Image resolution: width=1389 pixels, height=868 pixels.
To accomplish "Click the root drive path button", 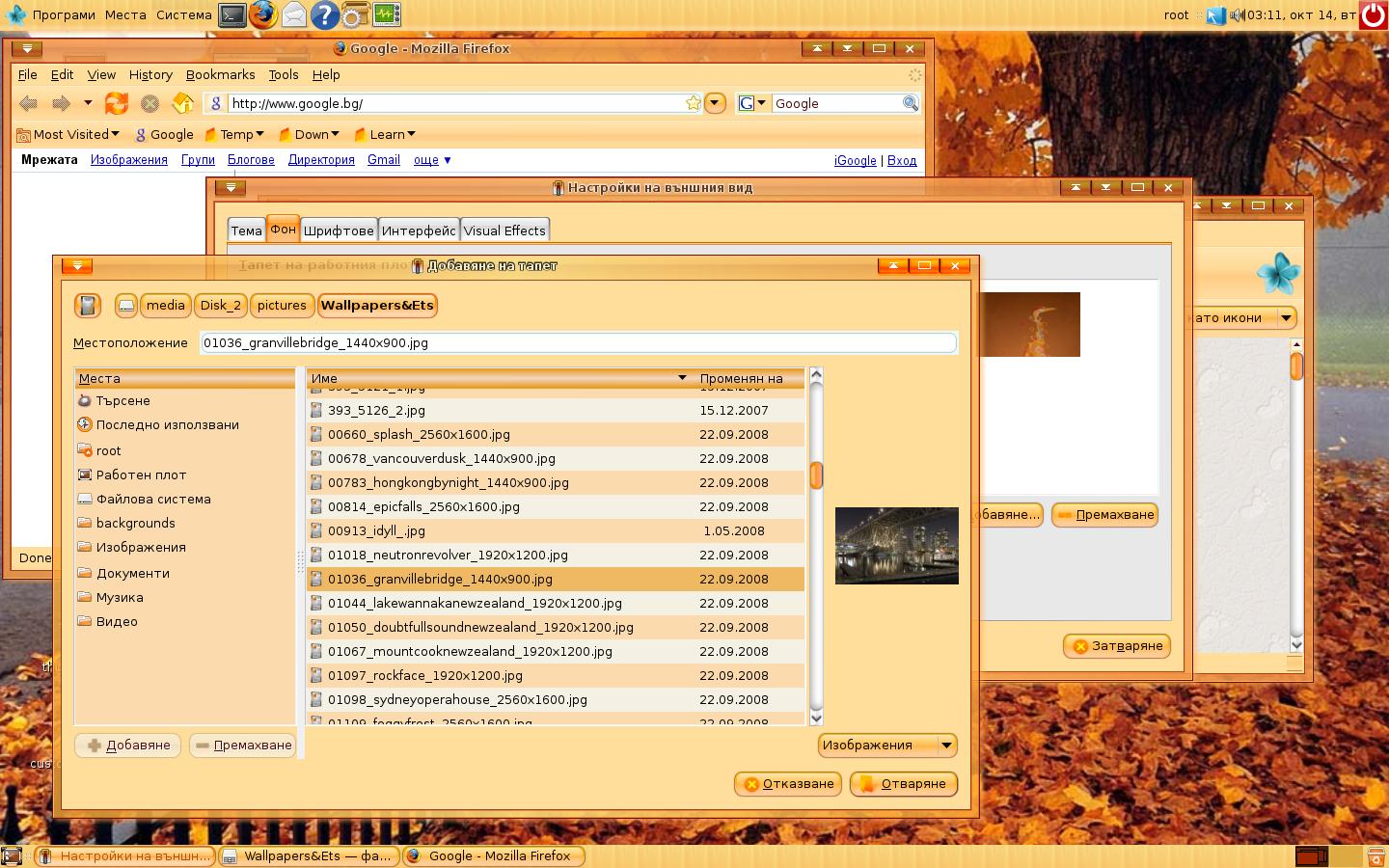I will pos(126,306).
